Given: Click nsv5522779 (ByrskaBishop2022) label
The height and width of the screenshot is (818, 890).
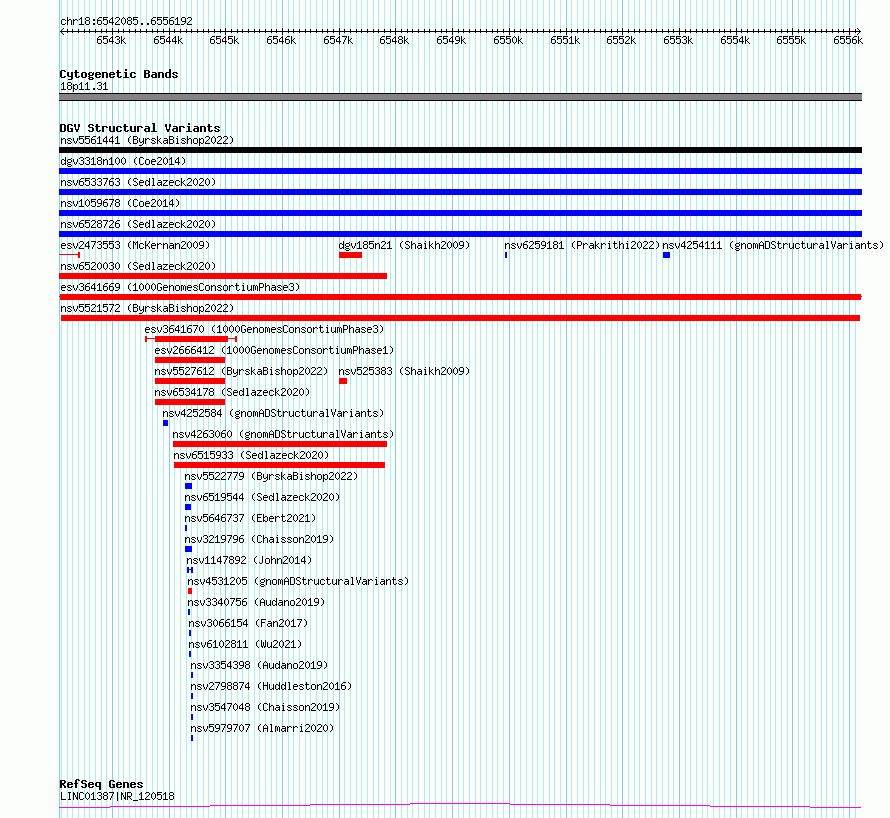Looking at the screenshot, I should point(271,476).
